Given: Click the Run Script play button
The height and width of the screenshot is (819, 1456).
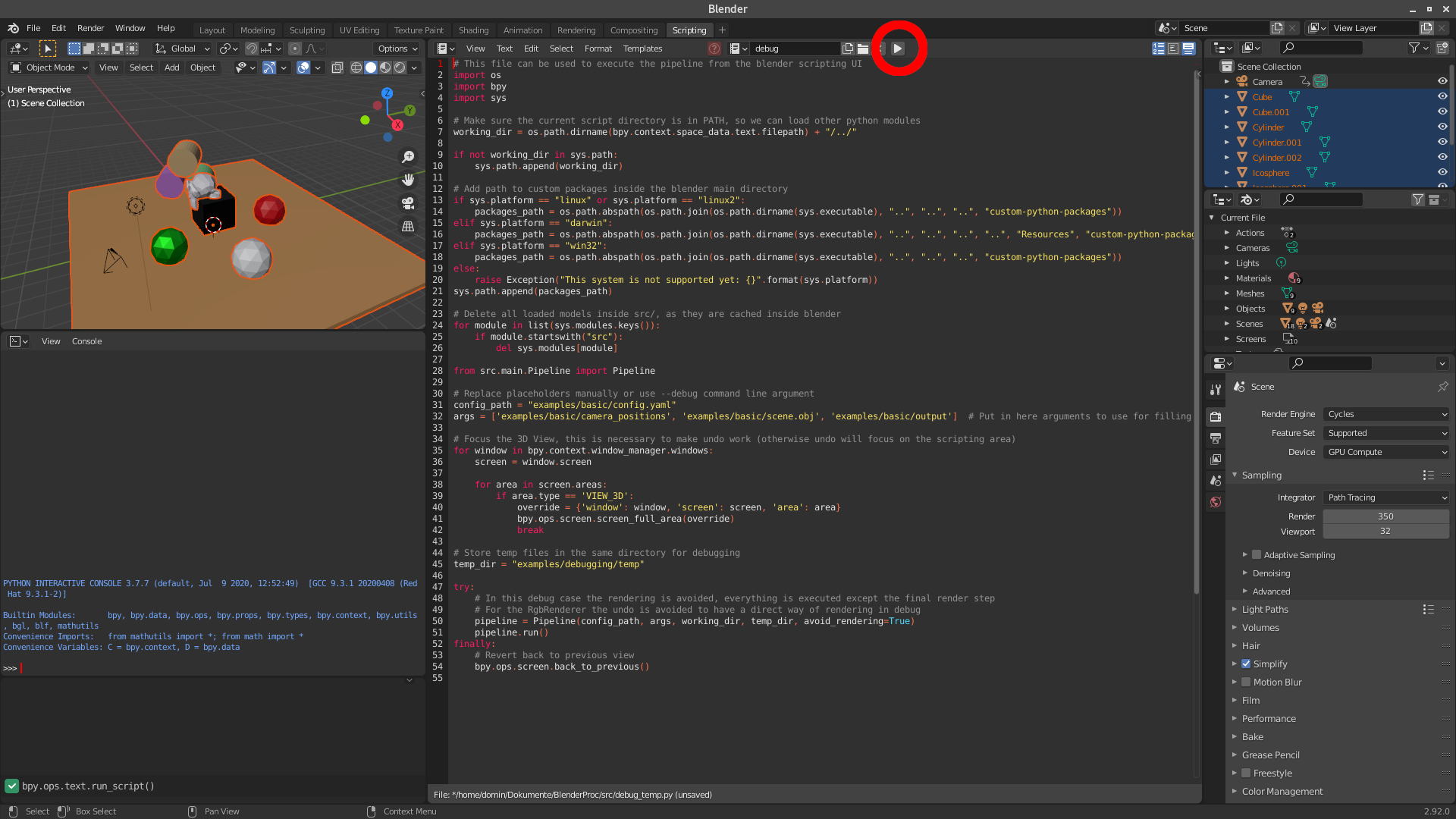Looking at the screenshot, I should (x=898, y=48).
